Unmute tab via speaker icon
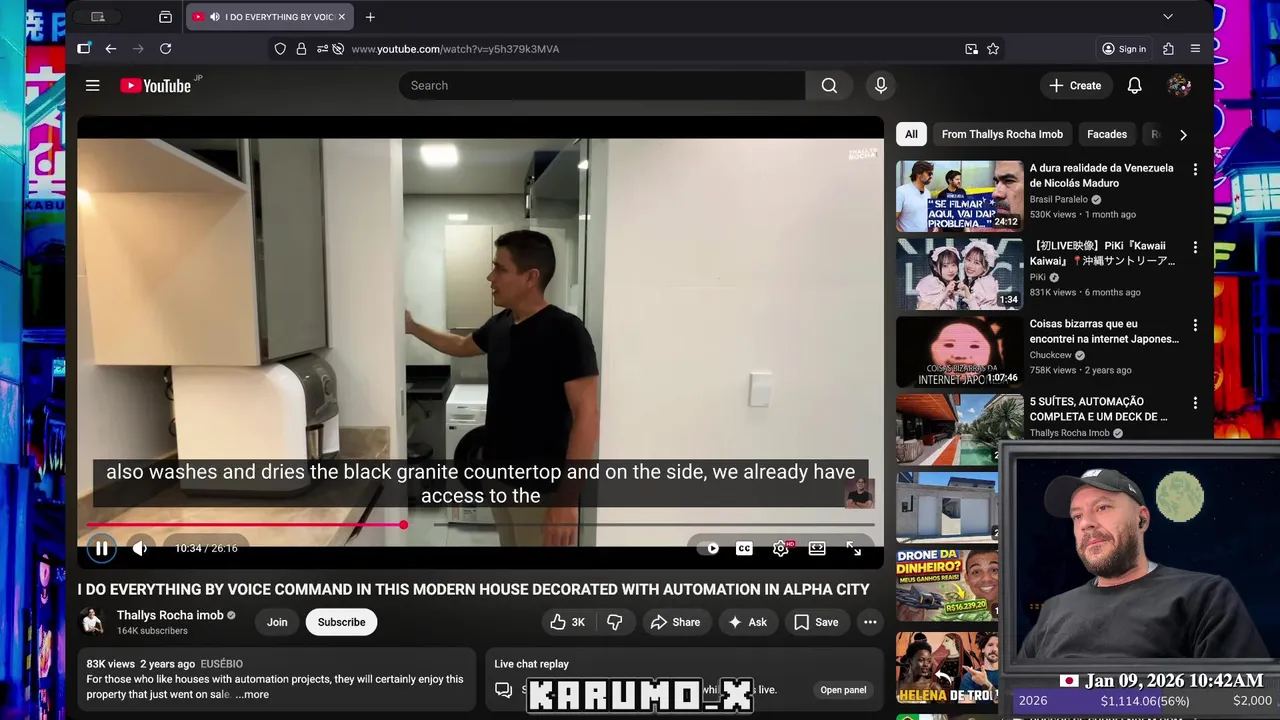1280x720 pixels. (x=214, y=17)
